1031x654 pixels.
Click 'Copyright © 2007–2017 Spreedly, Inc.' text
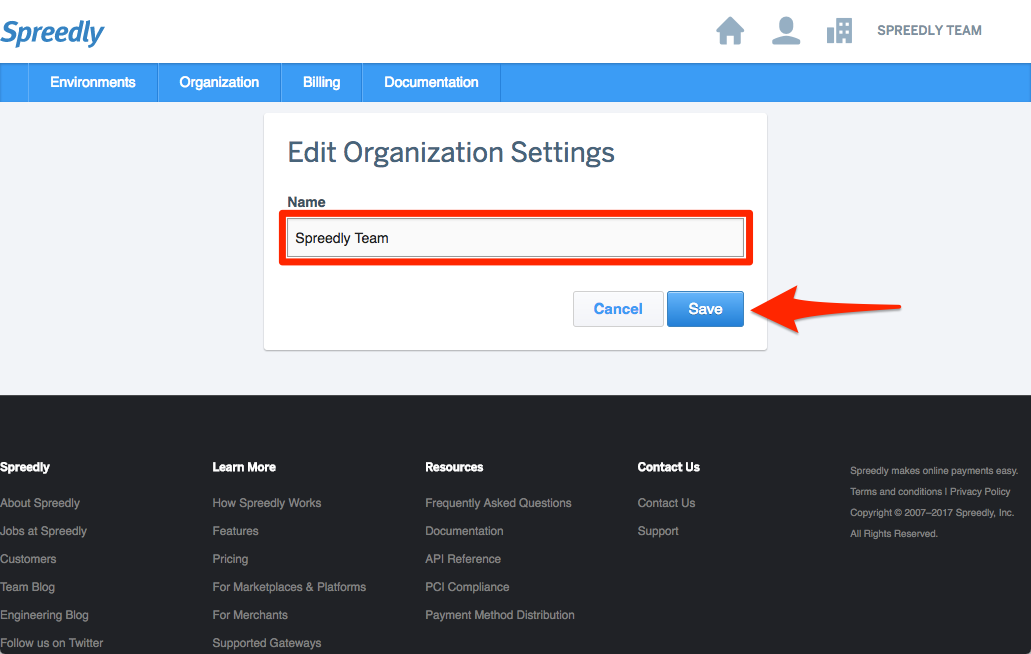coord(932,513)
